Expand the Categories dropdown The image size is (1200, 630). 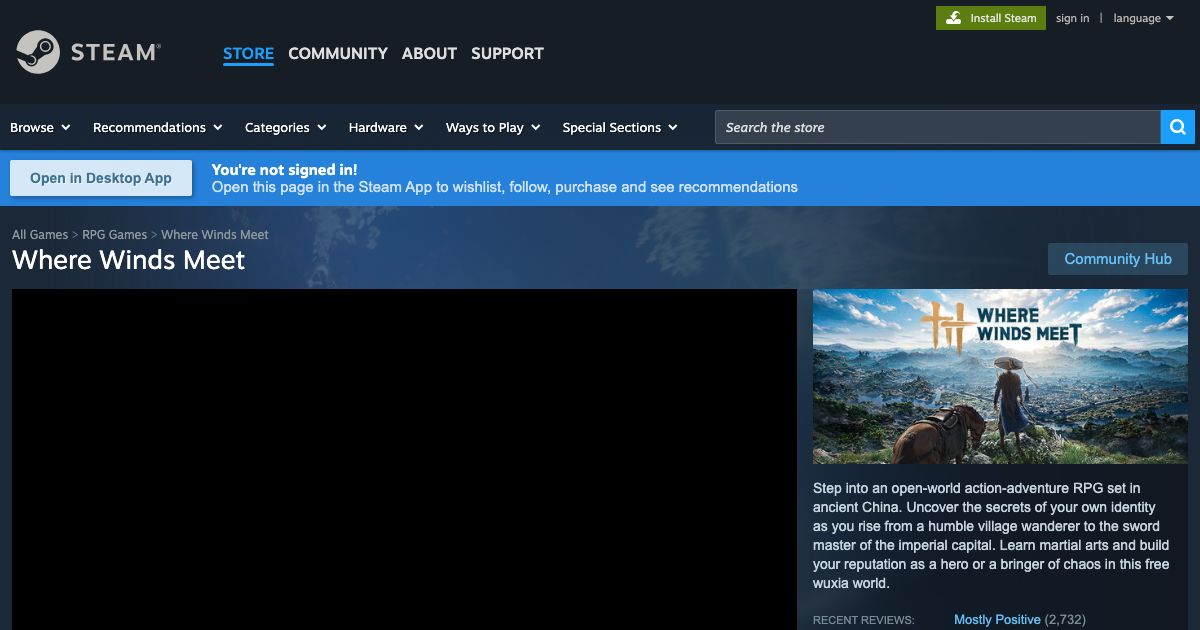click(x=286, y=127)
